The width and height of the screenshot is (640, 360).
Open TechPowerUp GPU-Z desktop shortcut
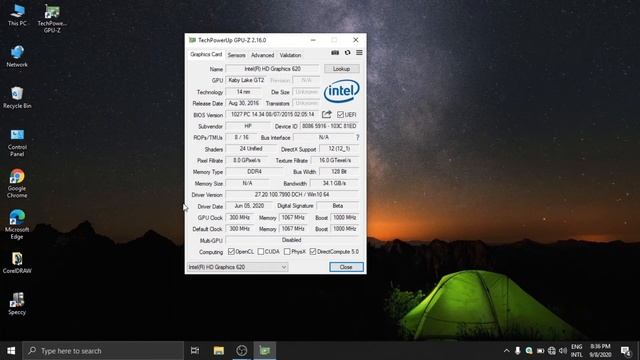[52, 18]
